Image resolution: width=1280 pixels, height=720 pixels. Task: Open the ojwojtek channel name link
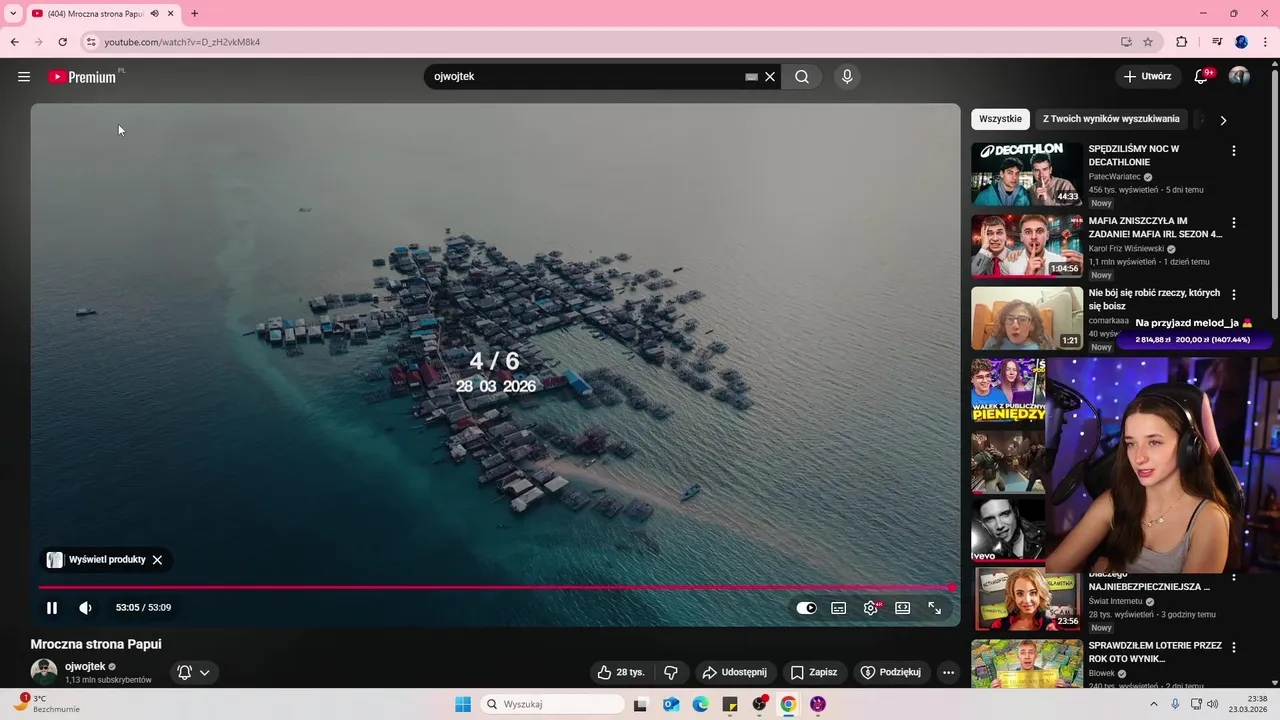coord(85,666)
